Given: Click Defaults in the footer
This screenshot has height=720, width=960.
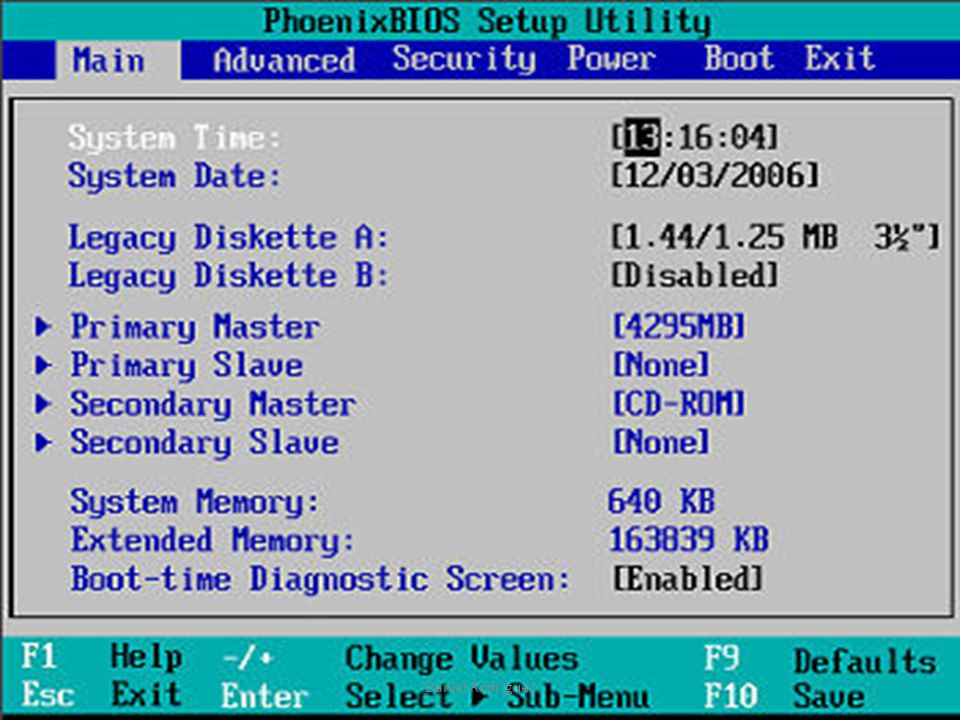Looking at the screenshot, I should point(865,662).
